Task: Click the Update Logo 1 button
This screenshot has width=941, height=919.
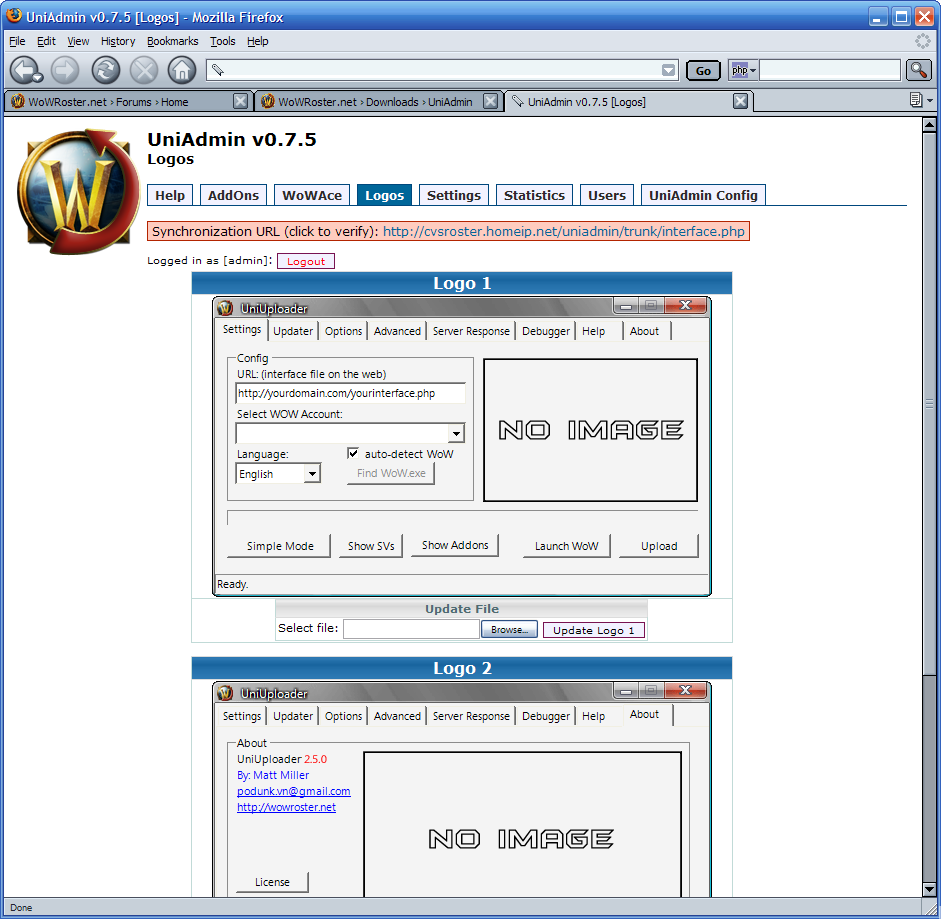Action: pos(594,630)
